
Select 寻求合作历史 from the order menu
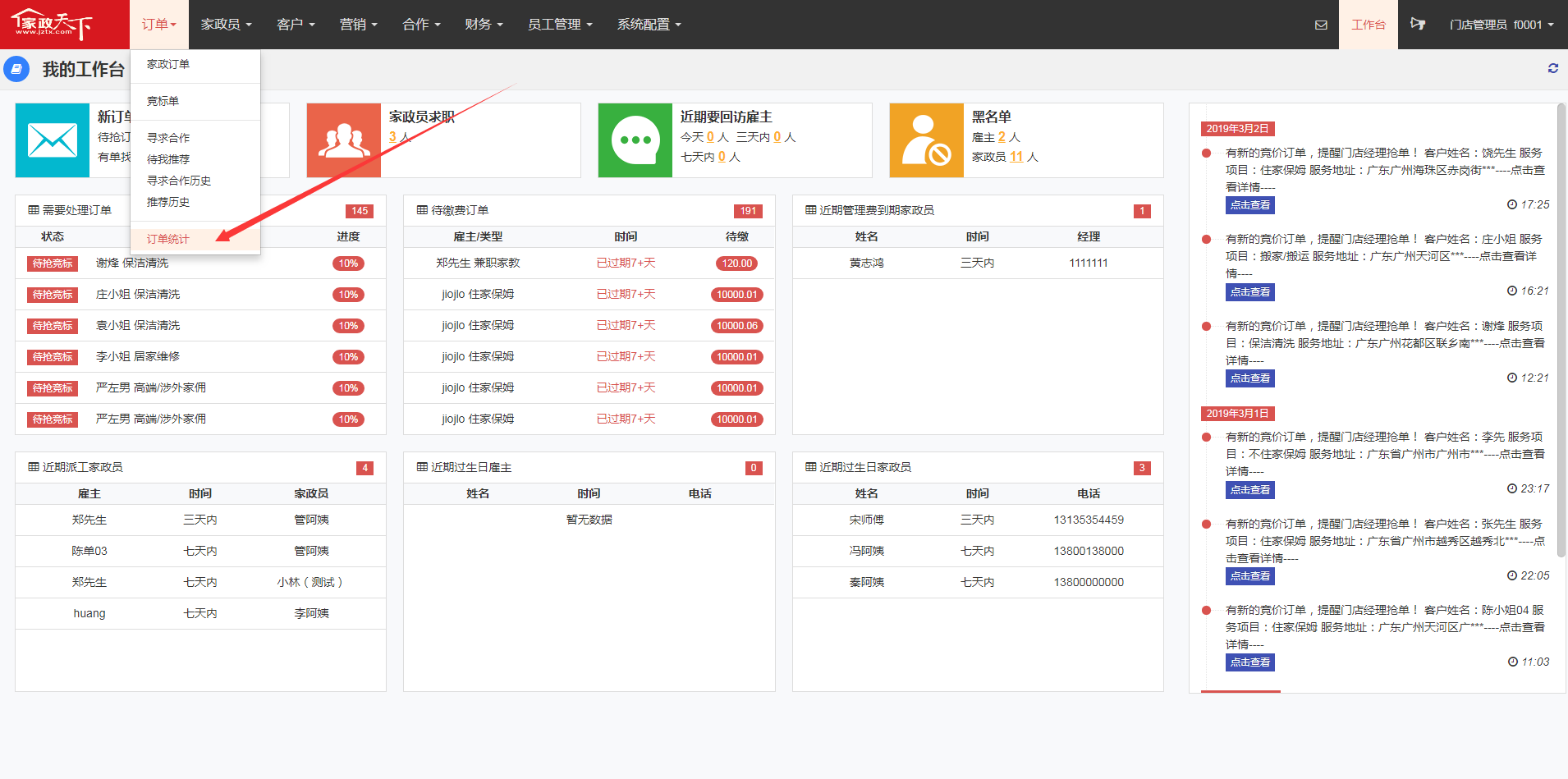tap(195, 181)
